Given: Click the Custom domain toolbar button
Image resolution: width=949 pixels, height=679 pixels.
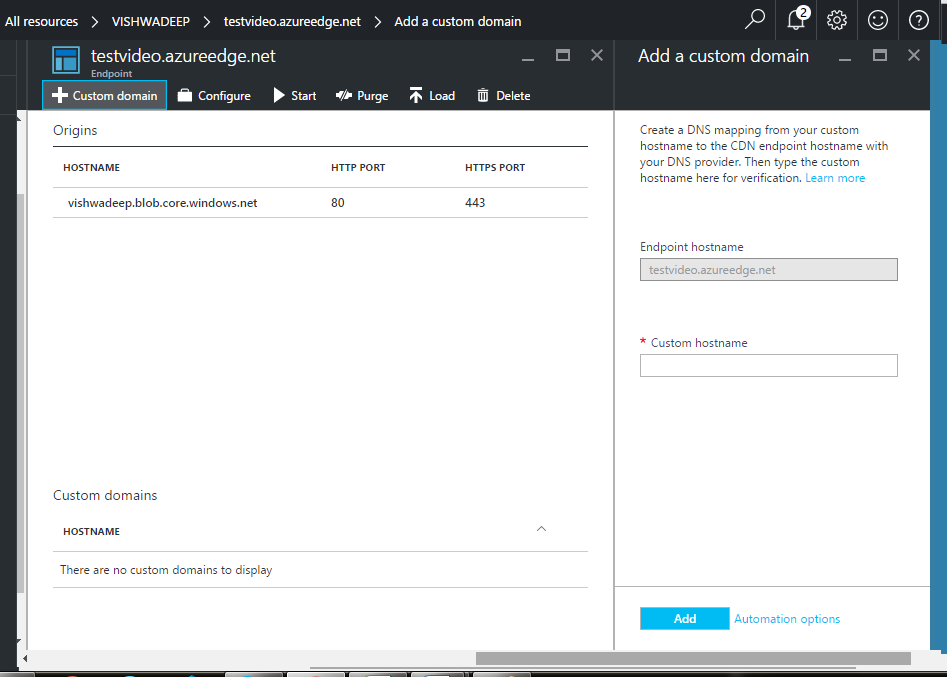Looking at the screenshot, I should click(105, 96).
